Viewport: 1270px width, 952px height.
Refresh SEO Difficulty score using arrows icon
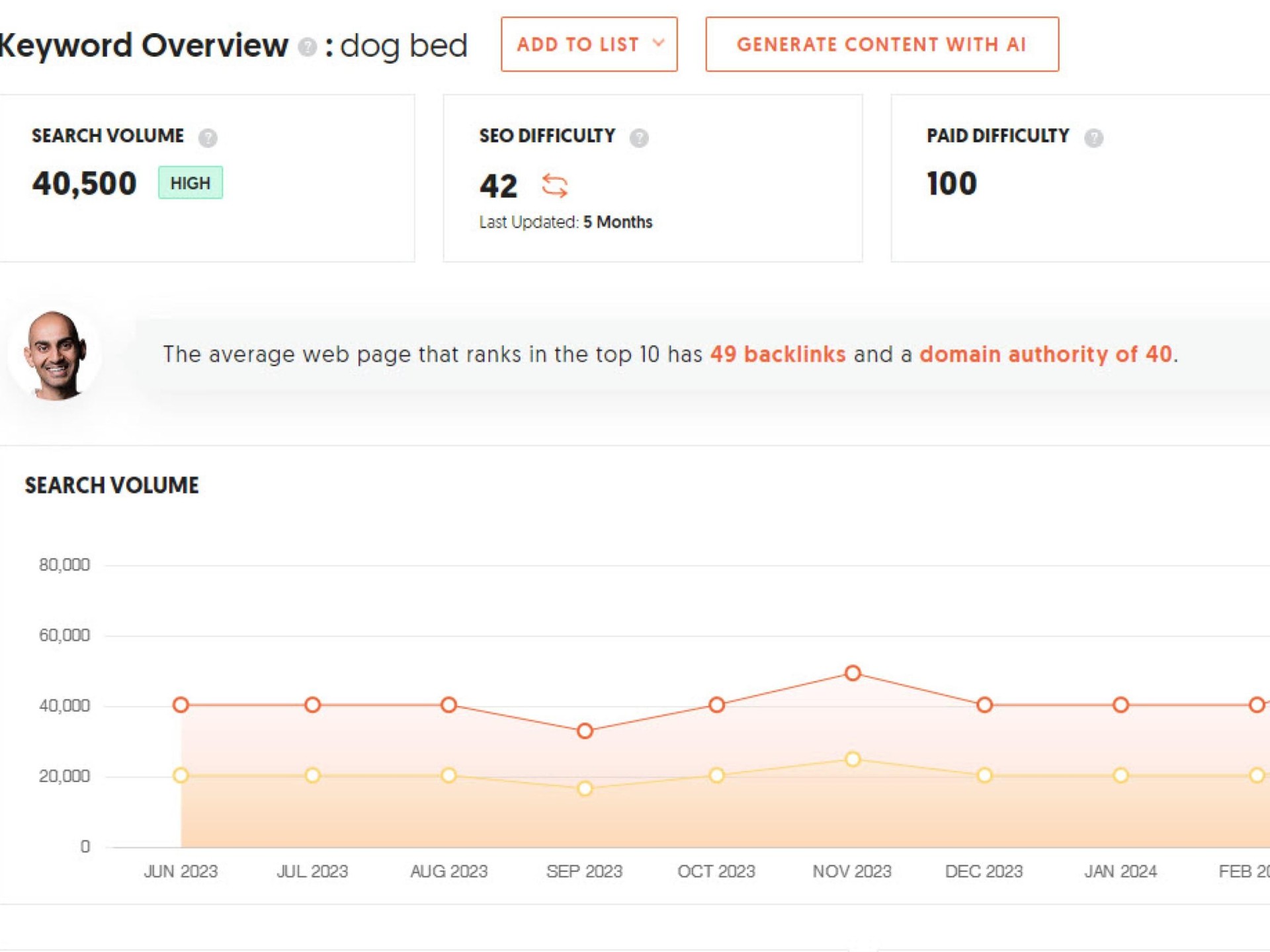point(554,186)
